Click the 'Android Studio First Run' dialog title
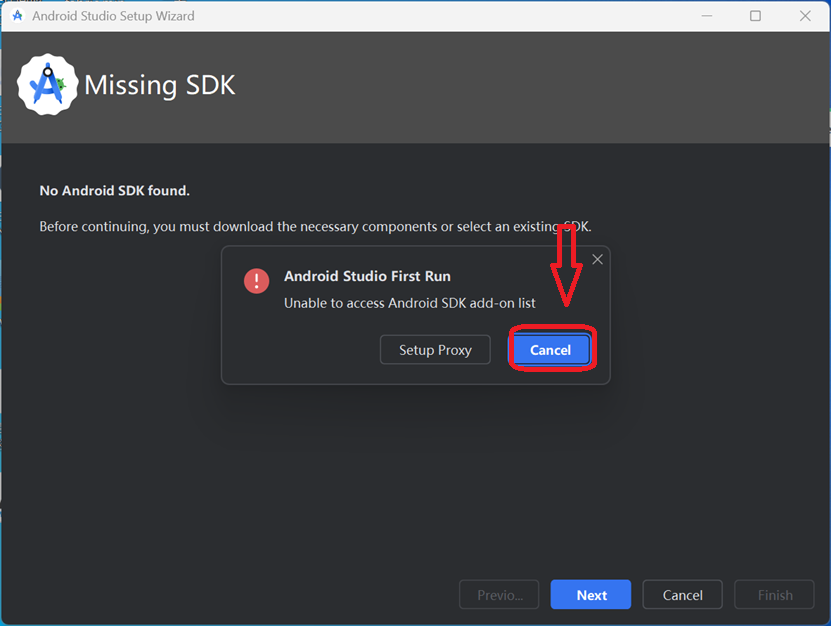Screen dimensions: 831x626 click(367, 276)
